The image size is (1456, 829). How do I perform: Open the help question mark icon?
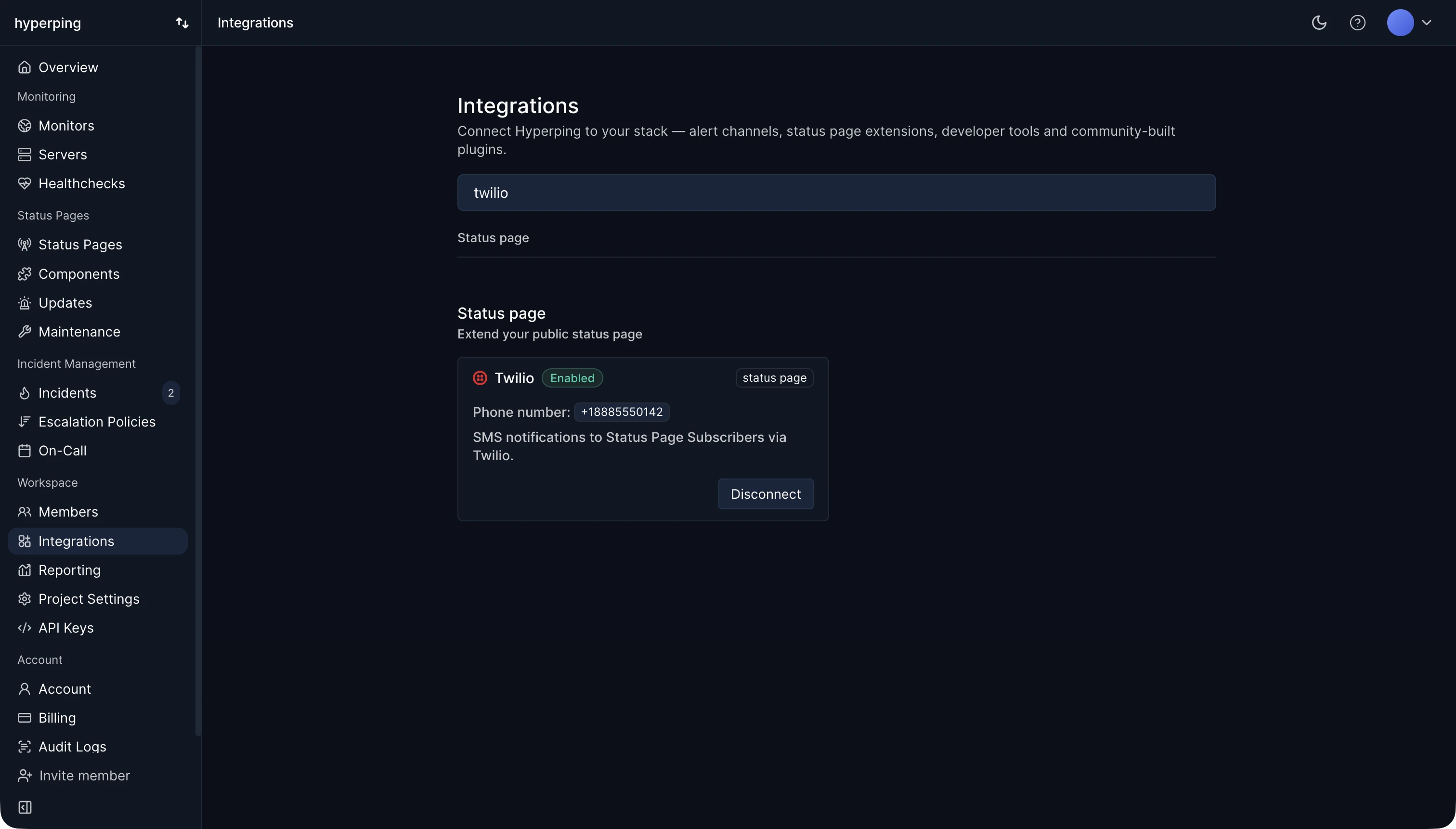click(1357, 23)
